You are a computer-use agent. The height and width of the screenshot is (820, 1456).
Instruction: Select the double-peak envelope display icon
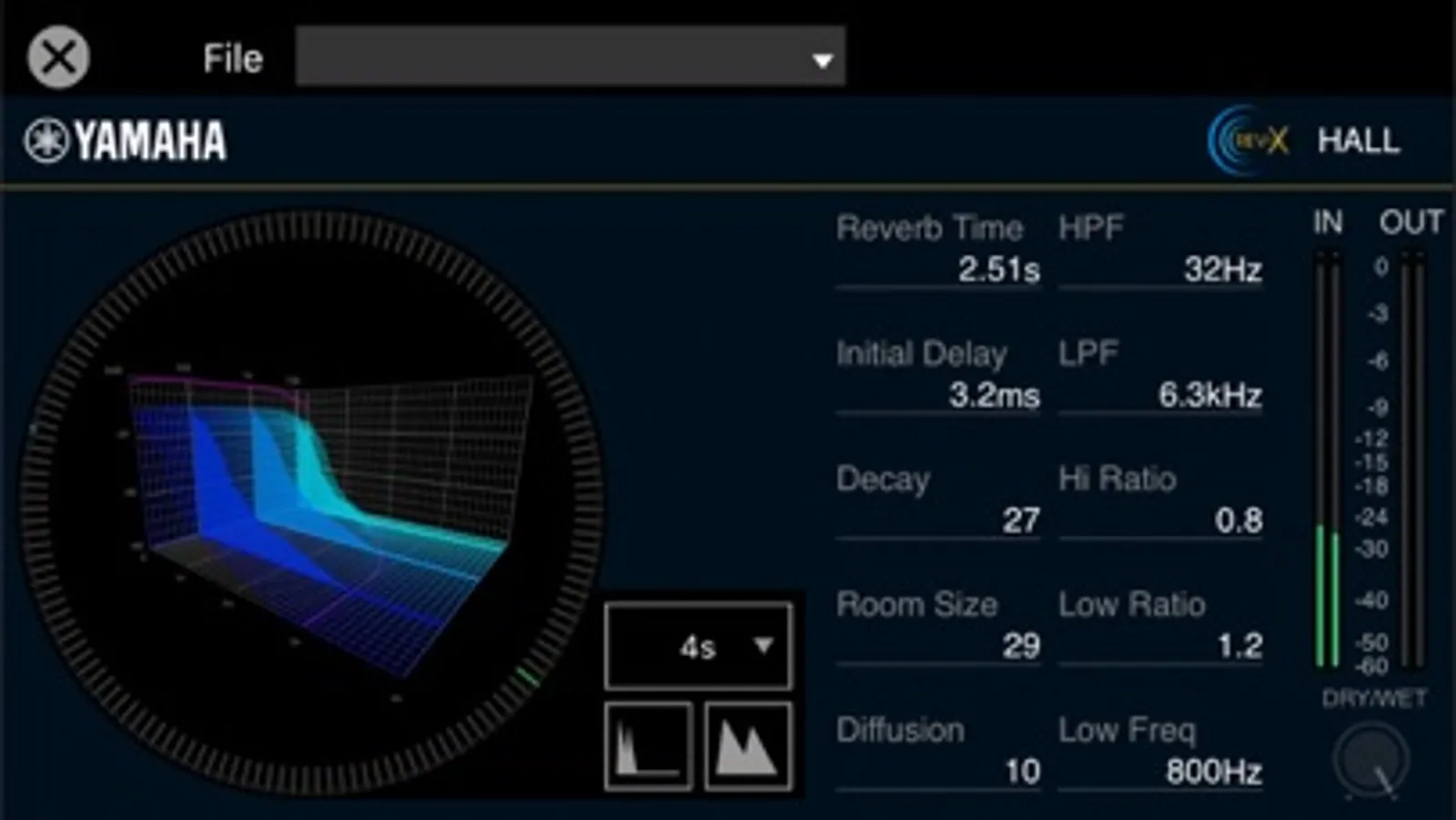coord(748,746)
